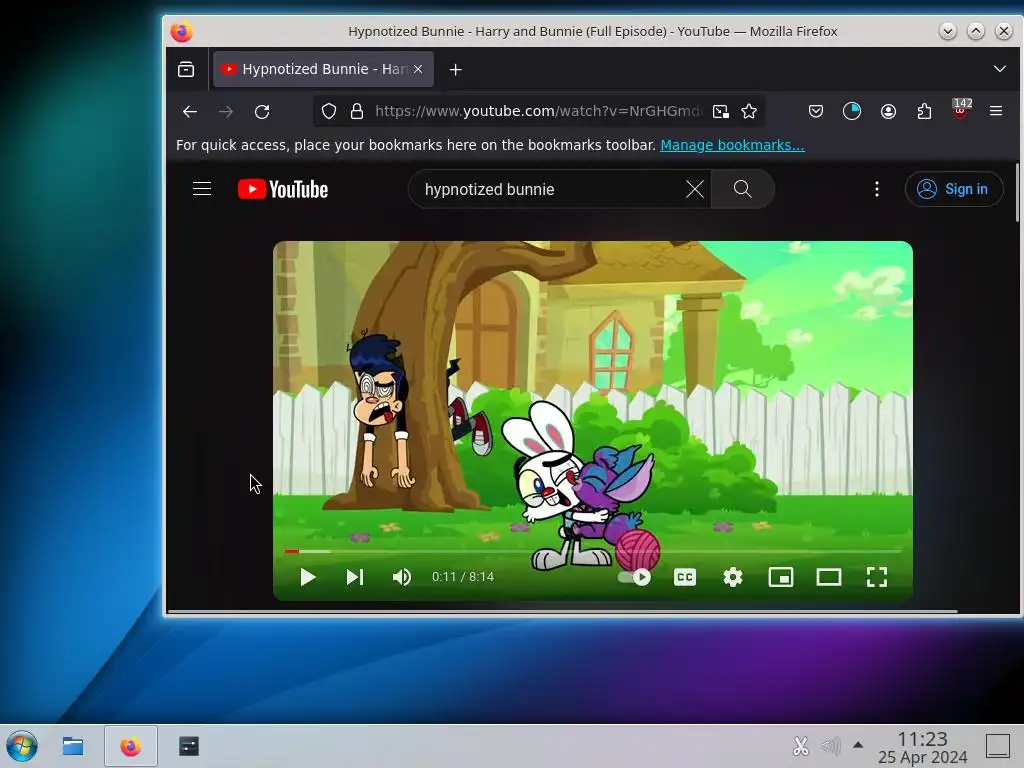
Task: Bookmark this page with the star
Action: tap(749, 112)
